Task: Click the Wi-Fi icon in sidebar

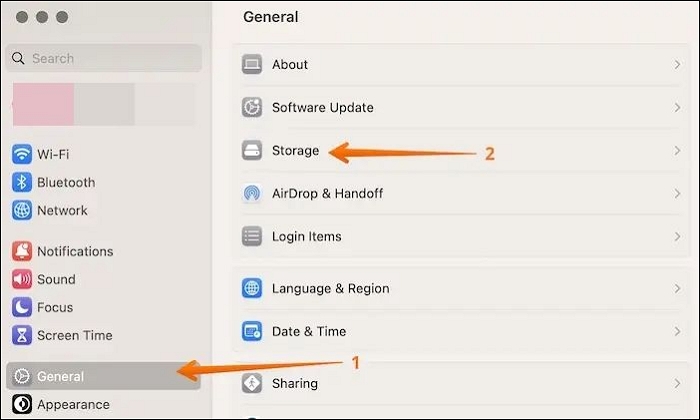Action: (x=22, y=155)
